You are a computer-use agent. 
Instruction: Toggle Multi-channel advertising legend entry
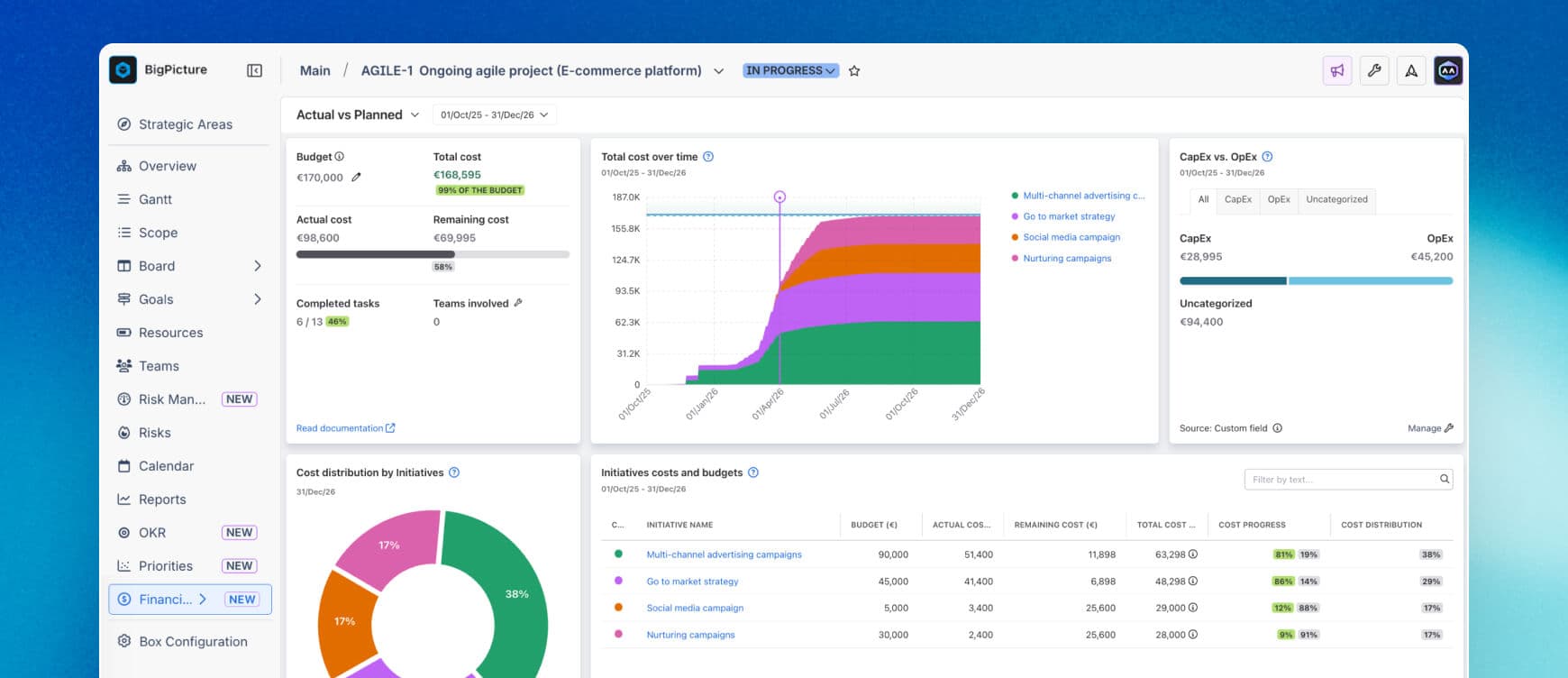point(1078,196)
